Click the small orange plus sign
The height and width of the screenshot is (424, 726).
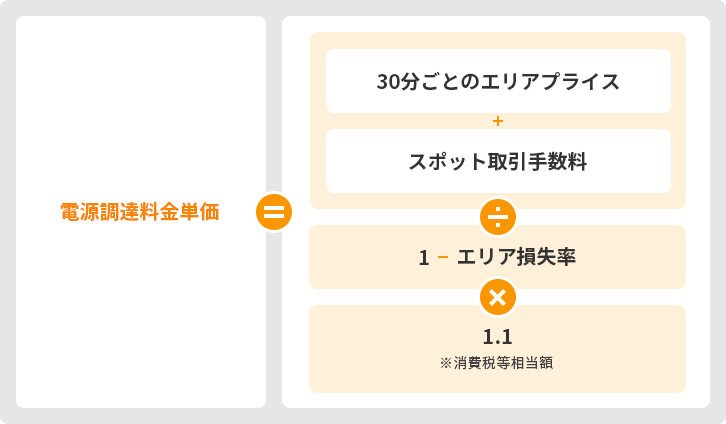497,121
